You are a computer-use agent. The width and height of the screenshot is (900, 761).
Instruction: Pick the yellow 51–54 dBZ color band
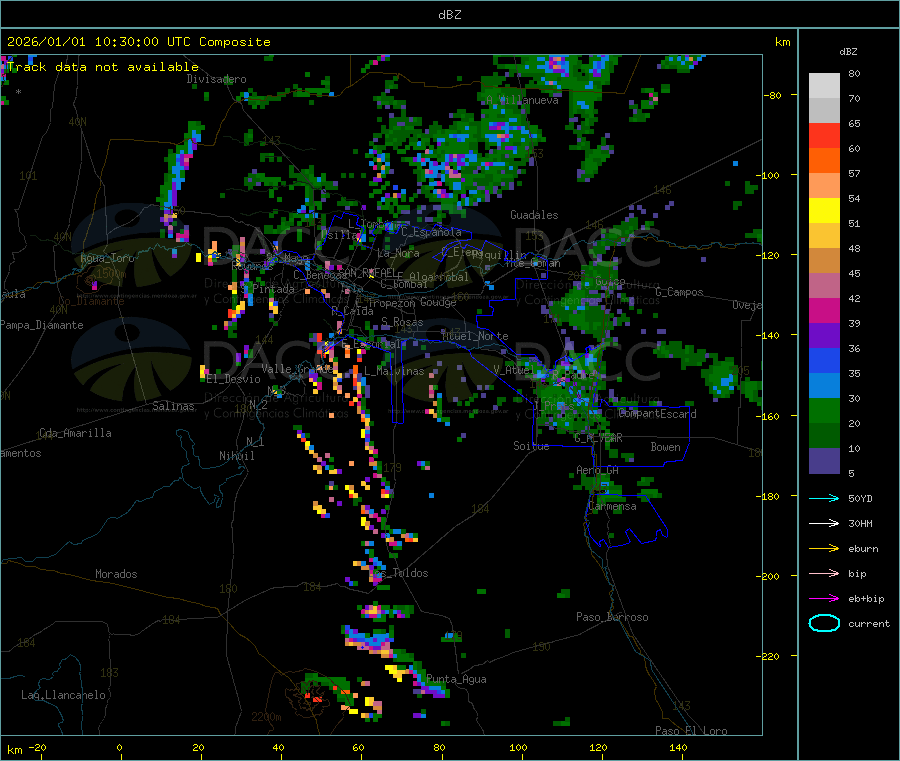pos(824,211)
